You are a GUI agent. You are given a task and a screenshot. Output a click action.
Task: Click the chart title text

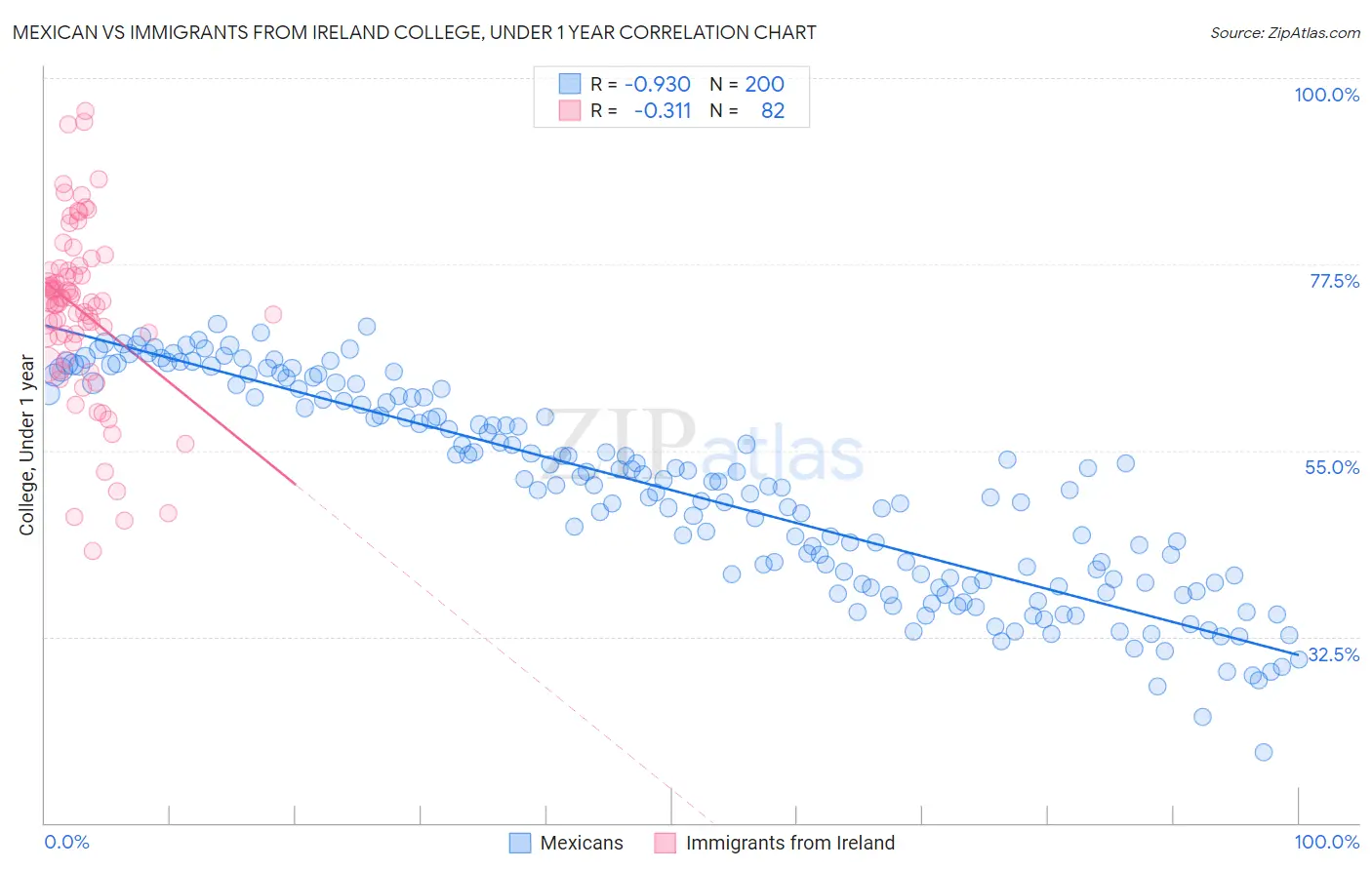414,32
